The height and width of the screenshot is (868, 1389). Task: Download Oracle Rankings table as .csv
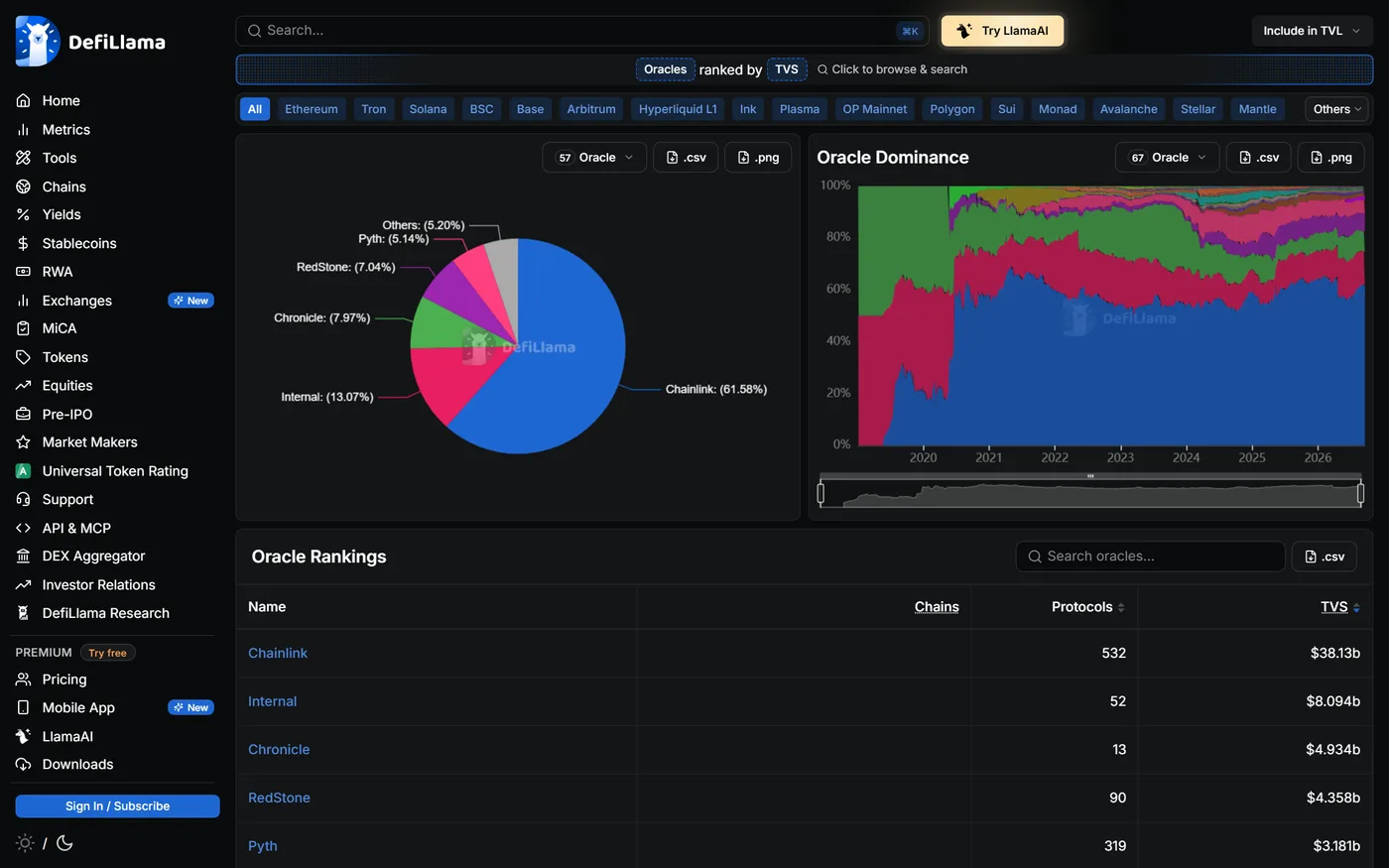pyautogui.click(x=1325, y=557)
